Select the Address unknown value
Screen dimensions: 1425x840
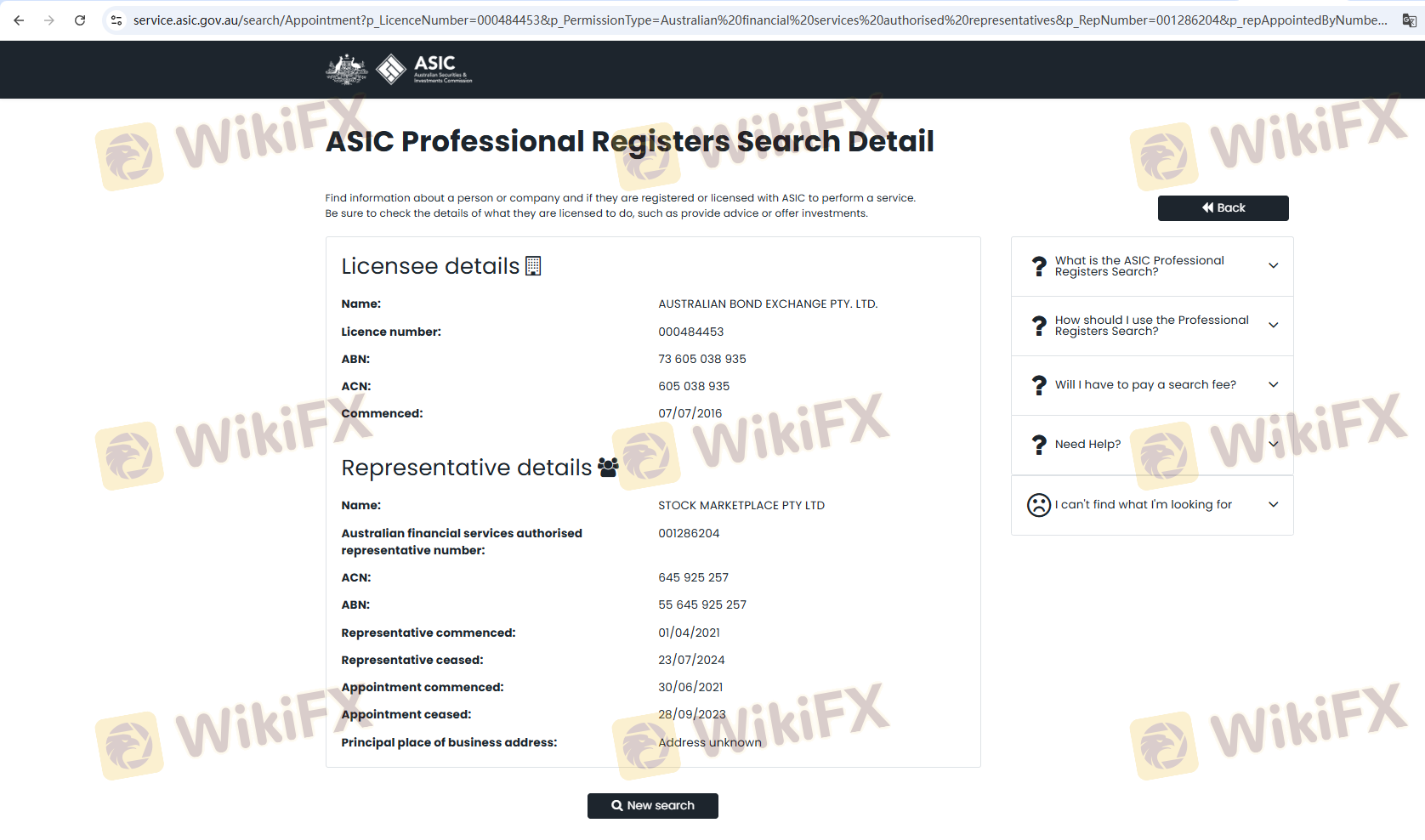coord(710,742)
